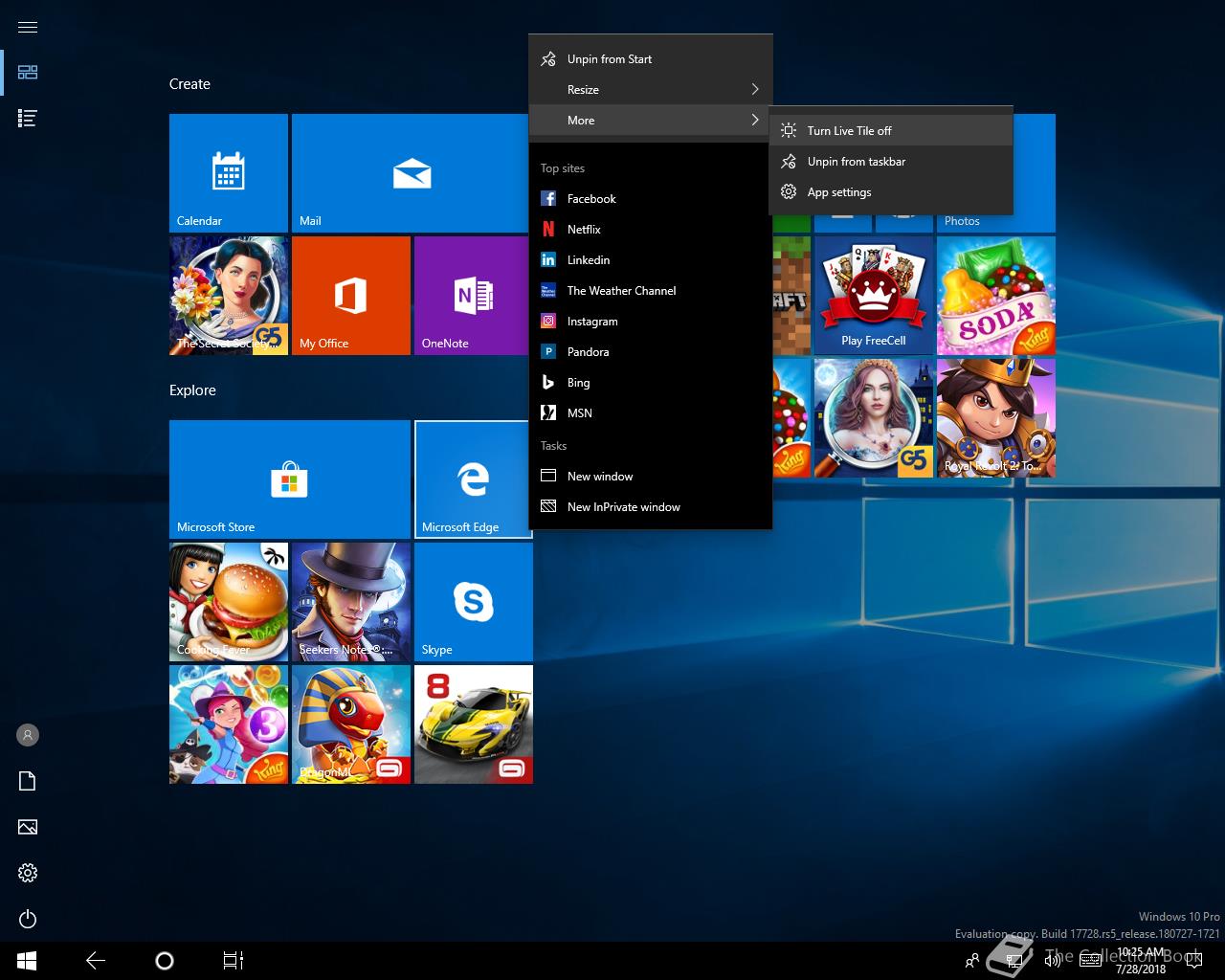This screenshot has height=980, width=1225.
Task: Open Netflix top site
Action: pyautogui.click(x=651, y=230)
